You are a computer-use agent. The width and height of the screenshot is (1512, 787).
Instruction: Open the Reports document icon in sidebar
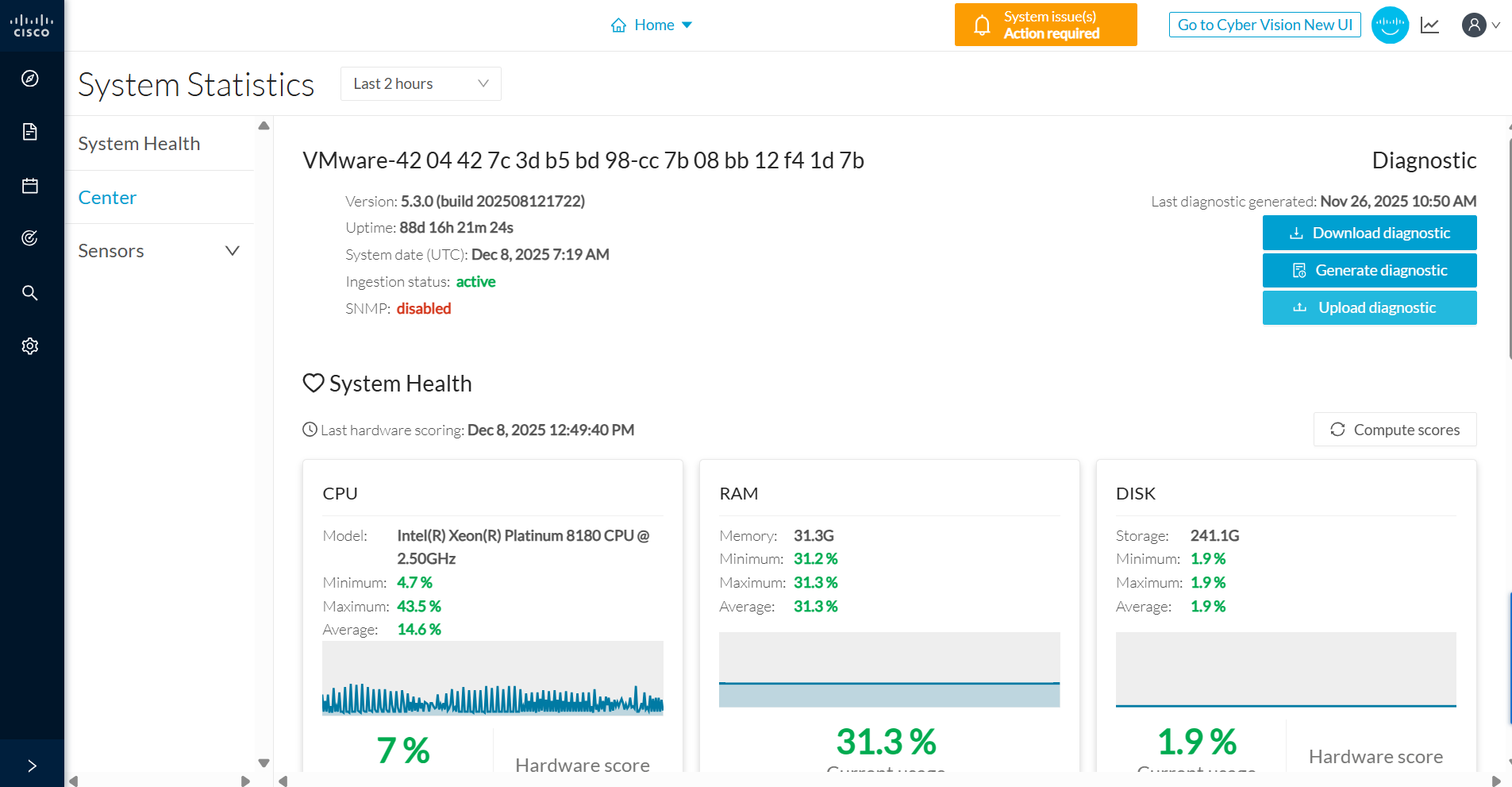[30, 132]
